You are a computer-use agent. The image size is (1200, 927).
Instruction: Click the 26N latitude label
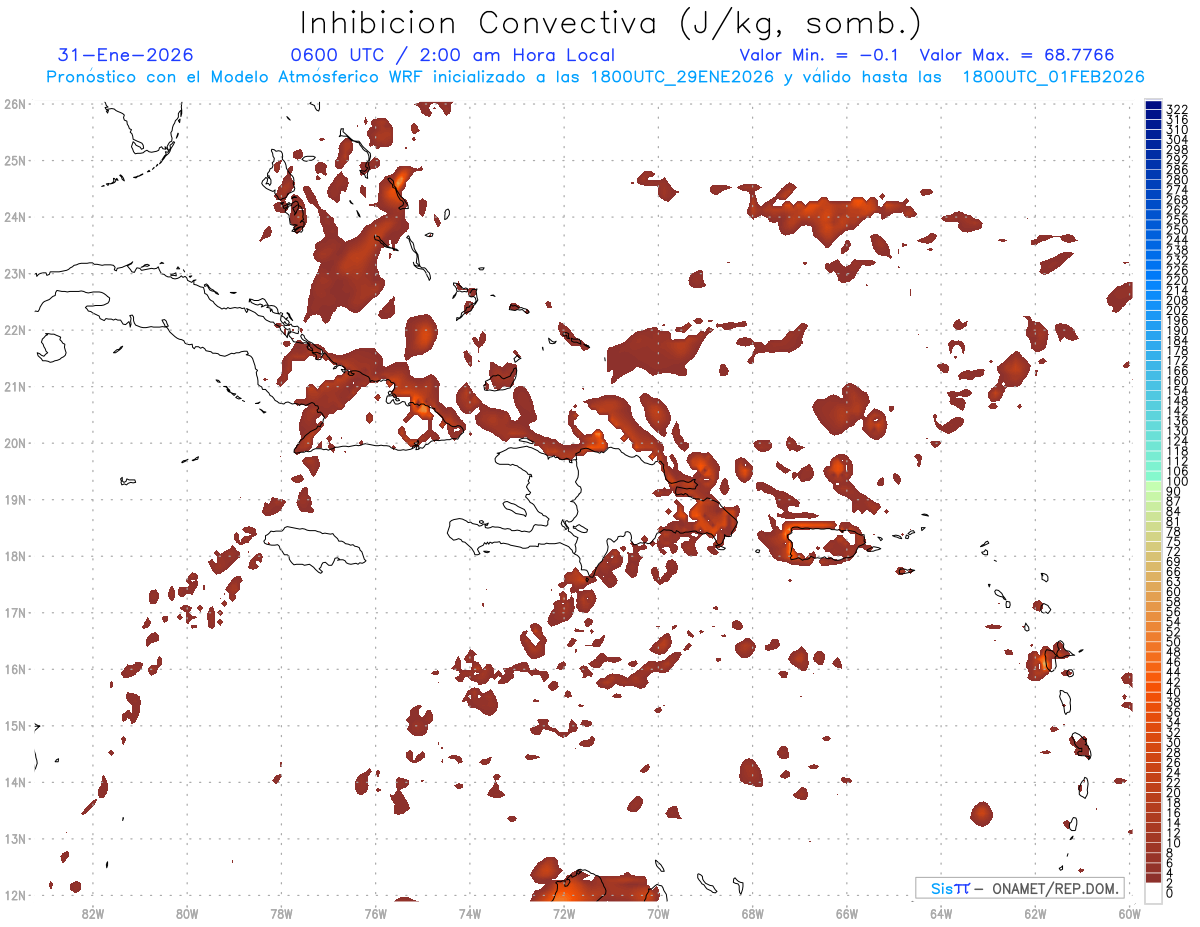pyautogui.click(x=15, y=104)
